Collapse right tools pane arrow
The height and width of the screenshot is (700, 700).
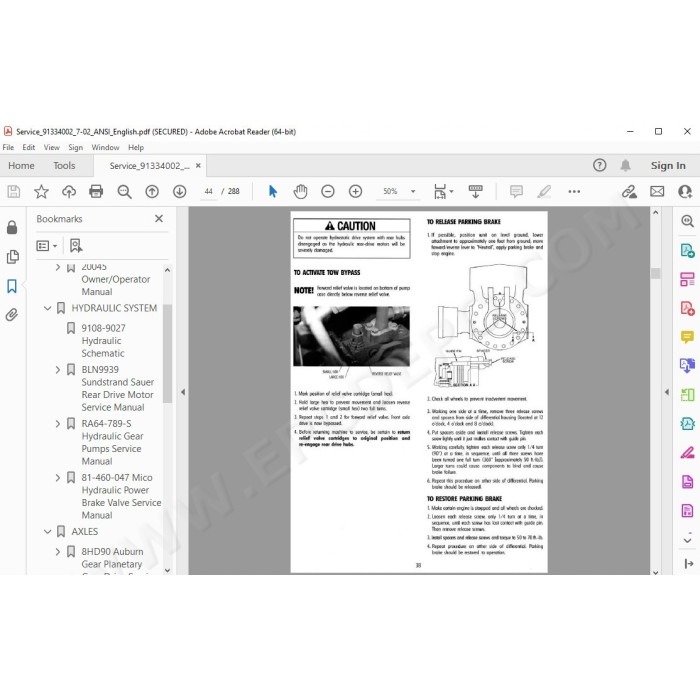pos(667,392)
